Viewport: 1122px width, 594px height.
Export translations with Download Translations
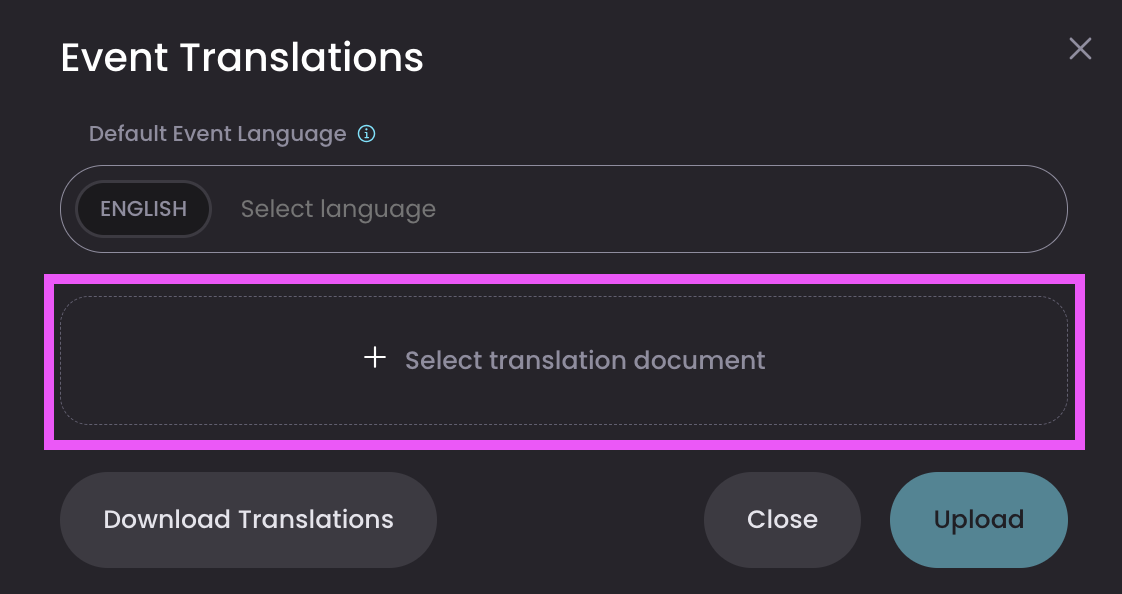tap(248, 520)
